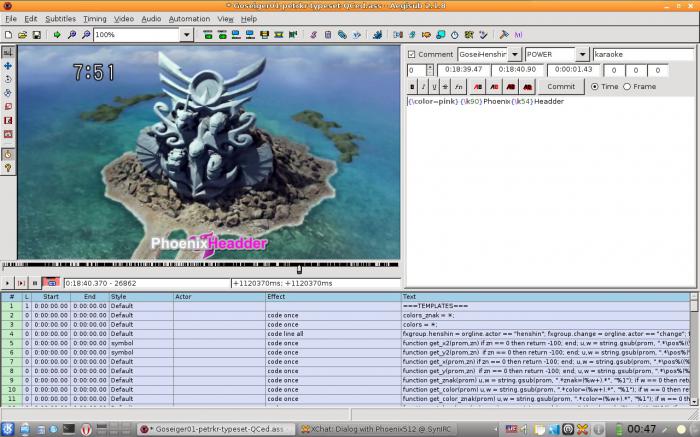Viewport: 700px width, 437px height.
Task: Play video with the play button
Action: pyautogui.click(x=7, y=283)
